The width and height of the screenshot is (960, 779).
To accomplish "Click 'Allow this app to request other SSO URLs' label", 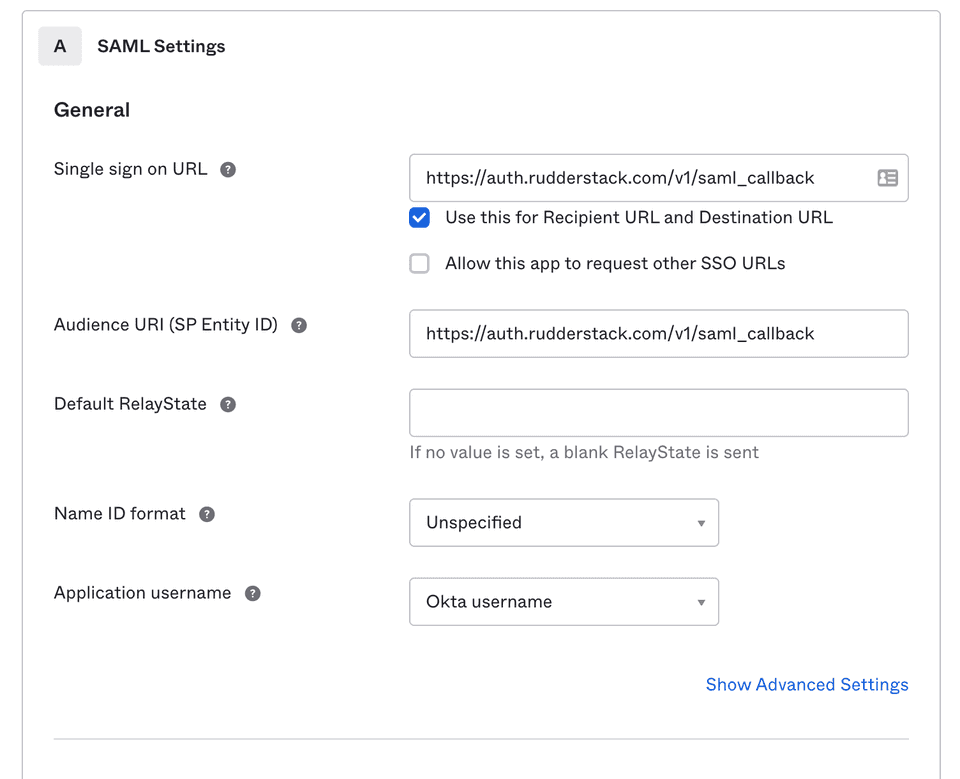I will click(615, 264).
